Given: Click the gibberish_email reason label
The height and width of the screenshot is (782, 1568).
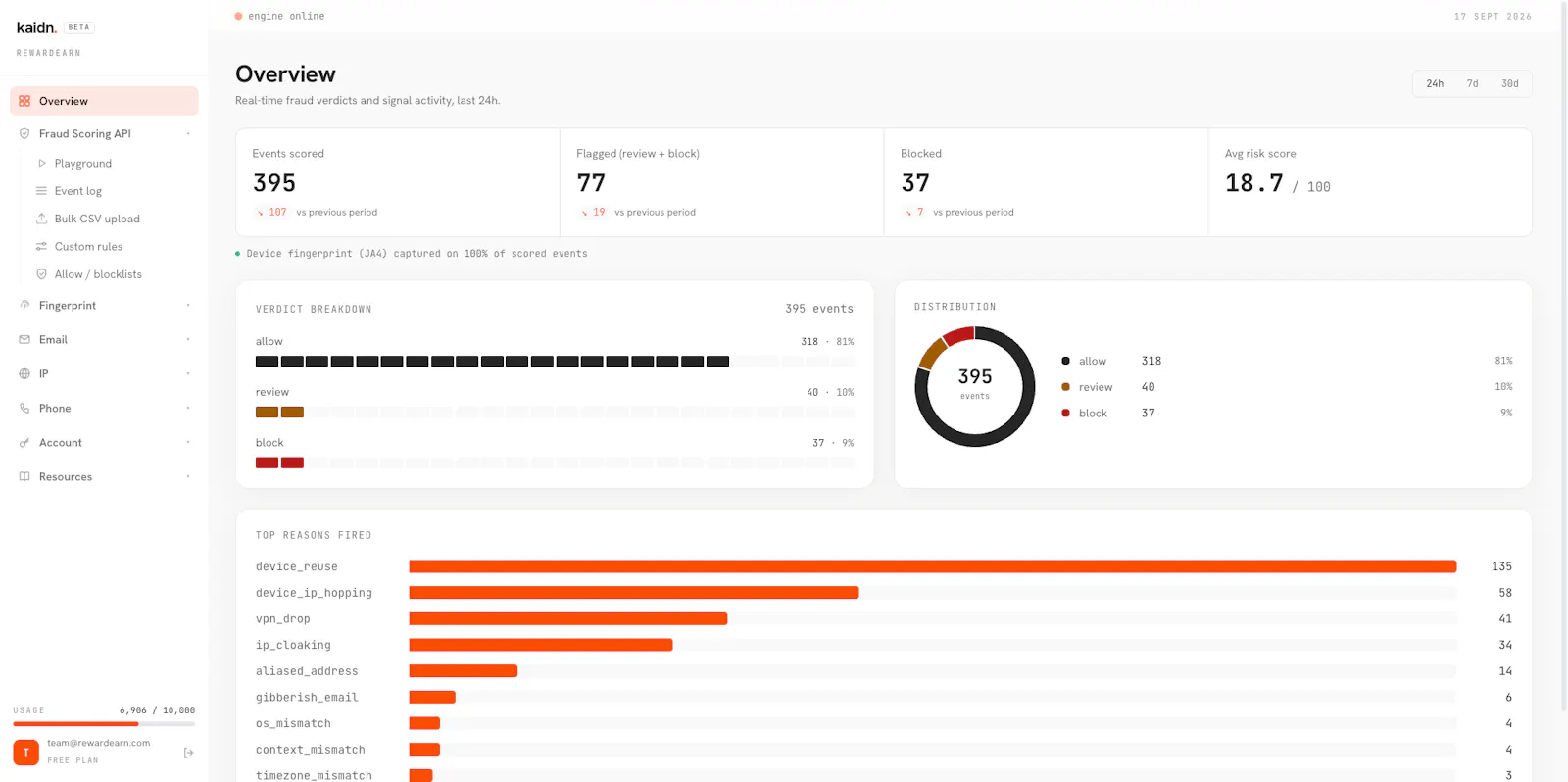Looking at the screenshot, I should (x=307, y=698).
